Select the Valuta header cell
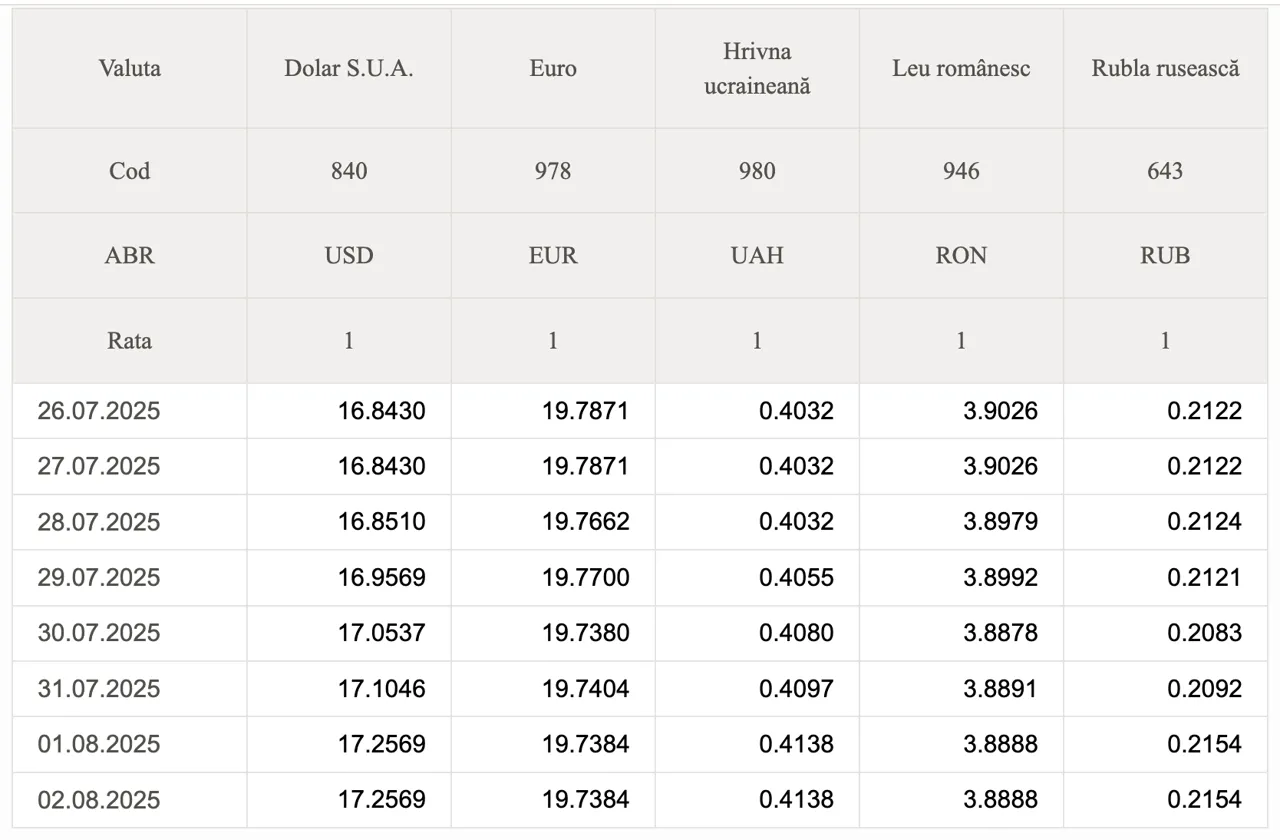The height and width of the screenshot is (840, 1280). [130, 68]
